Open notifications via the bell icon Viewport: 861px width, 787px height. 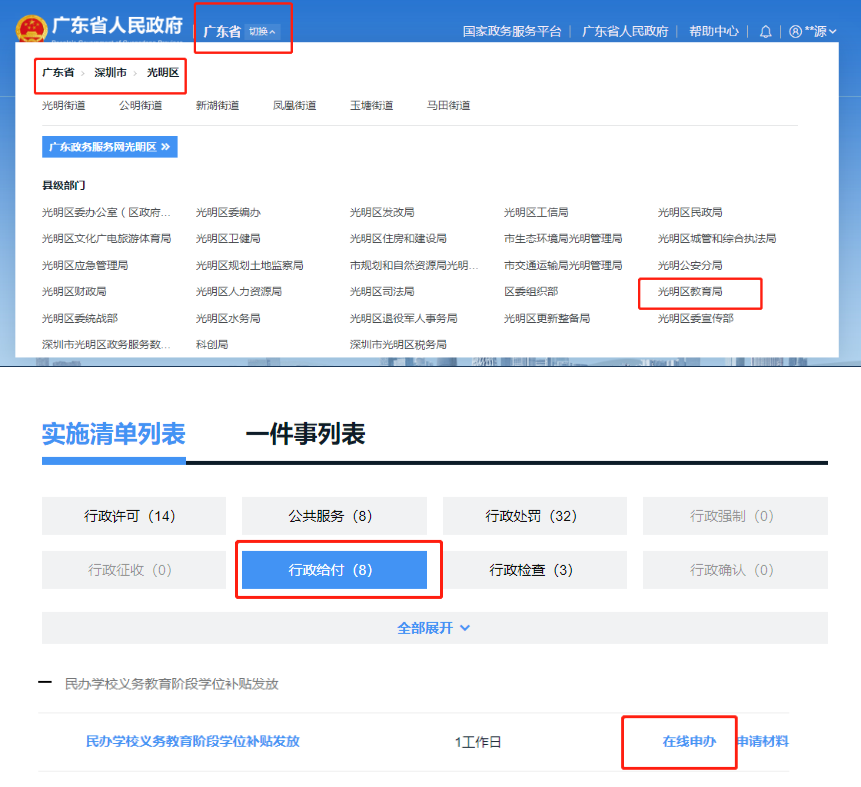click(764, 31)
